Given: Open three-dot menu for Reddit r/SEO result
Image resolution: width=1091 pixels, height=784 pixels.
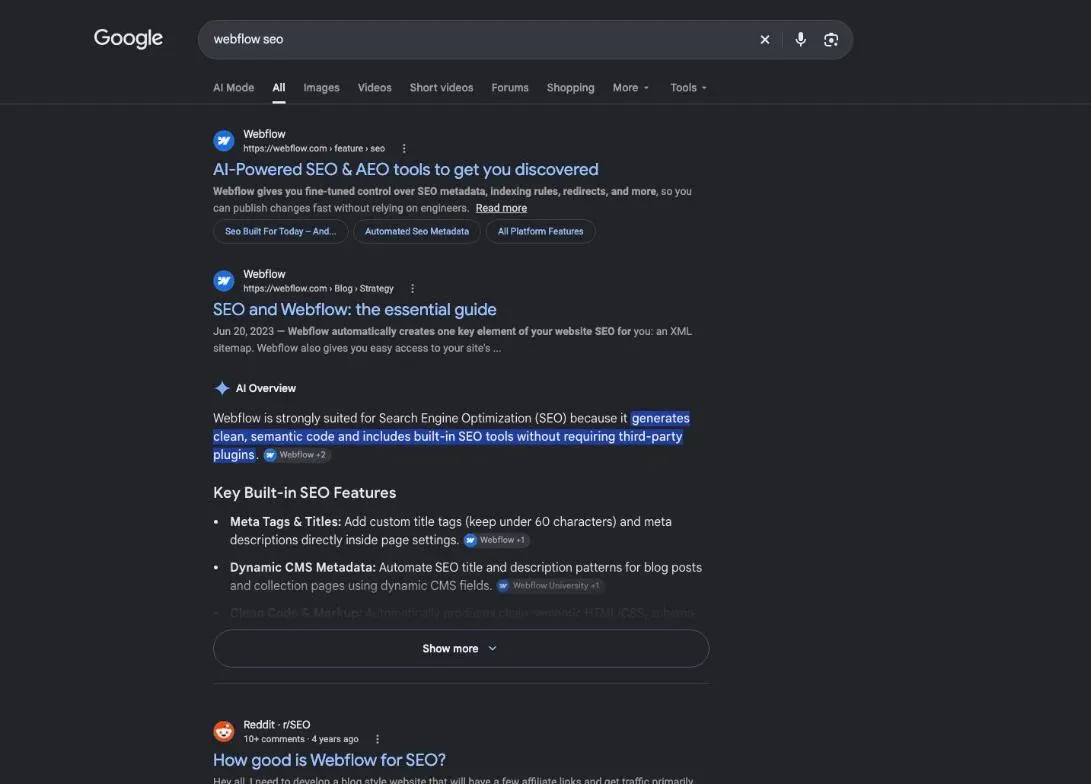Looking at the screenshot, I should pos(377,739).
